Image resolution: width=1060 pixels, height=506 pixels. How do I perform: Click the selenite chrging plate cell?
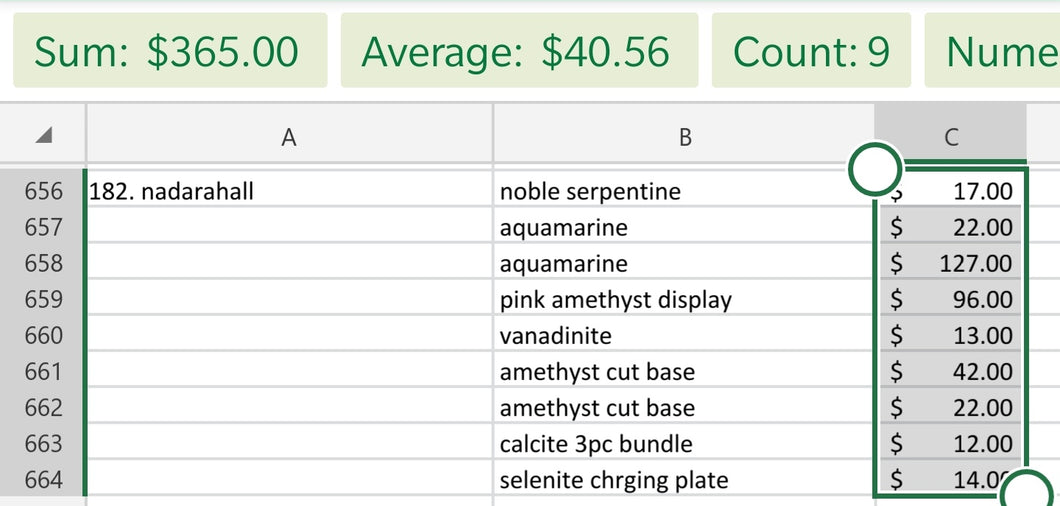(x=683, y=480)
